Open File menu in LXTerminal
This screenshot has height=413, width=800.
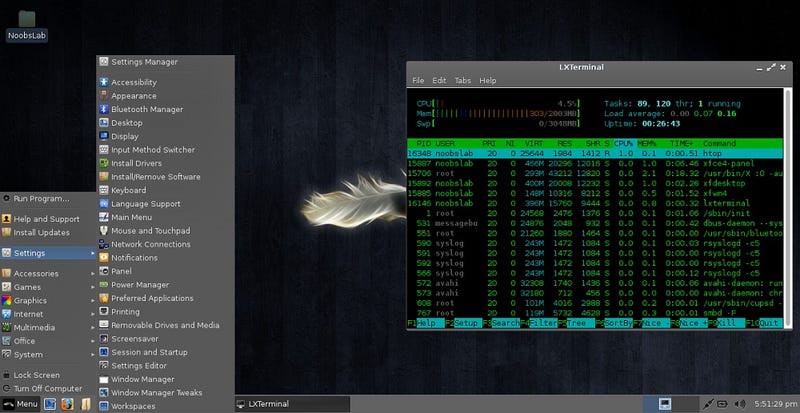(418, 81)
